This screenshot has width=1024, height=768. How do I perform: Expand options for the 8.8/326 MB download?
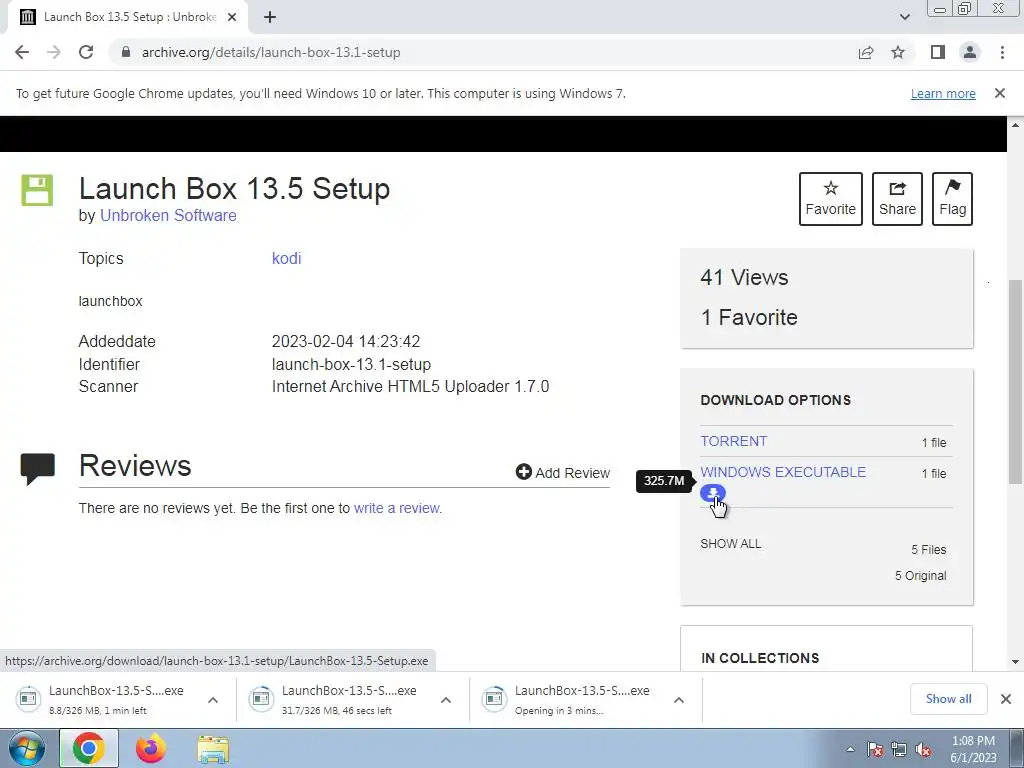click(x=213, y=699)
